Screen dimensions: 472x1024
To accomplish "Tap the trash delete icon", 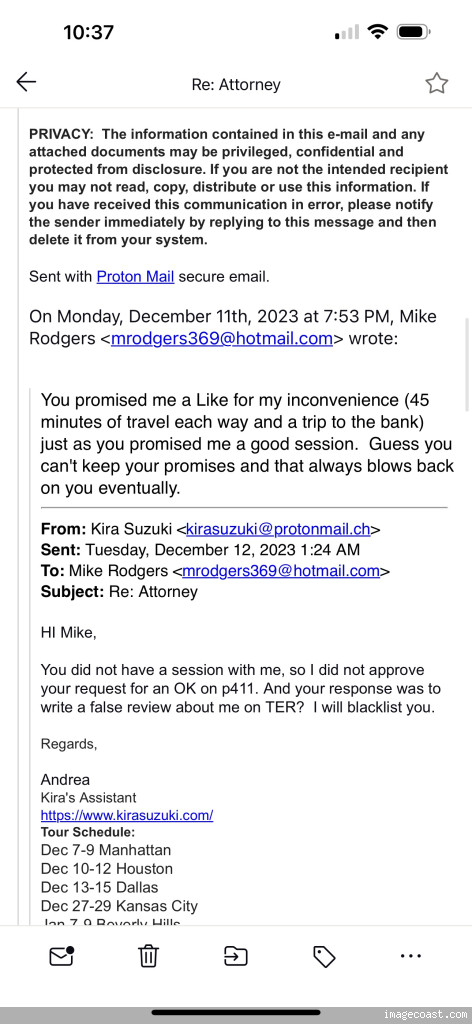I will (x=149, y=956).
